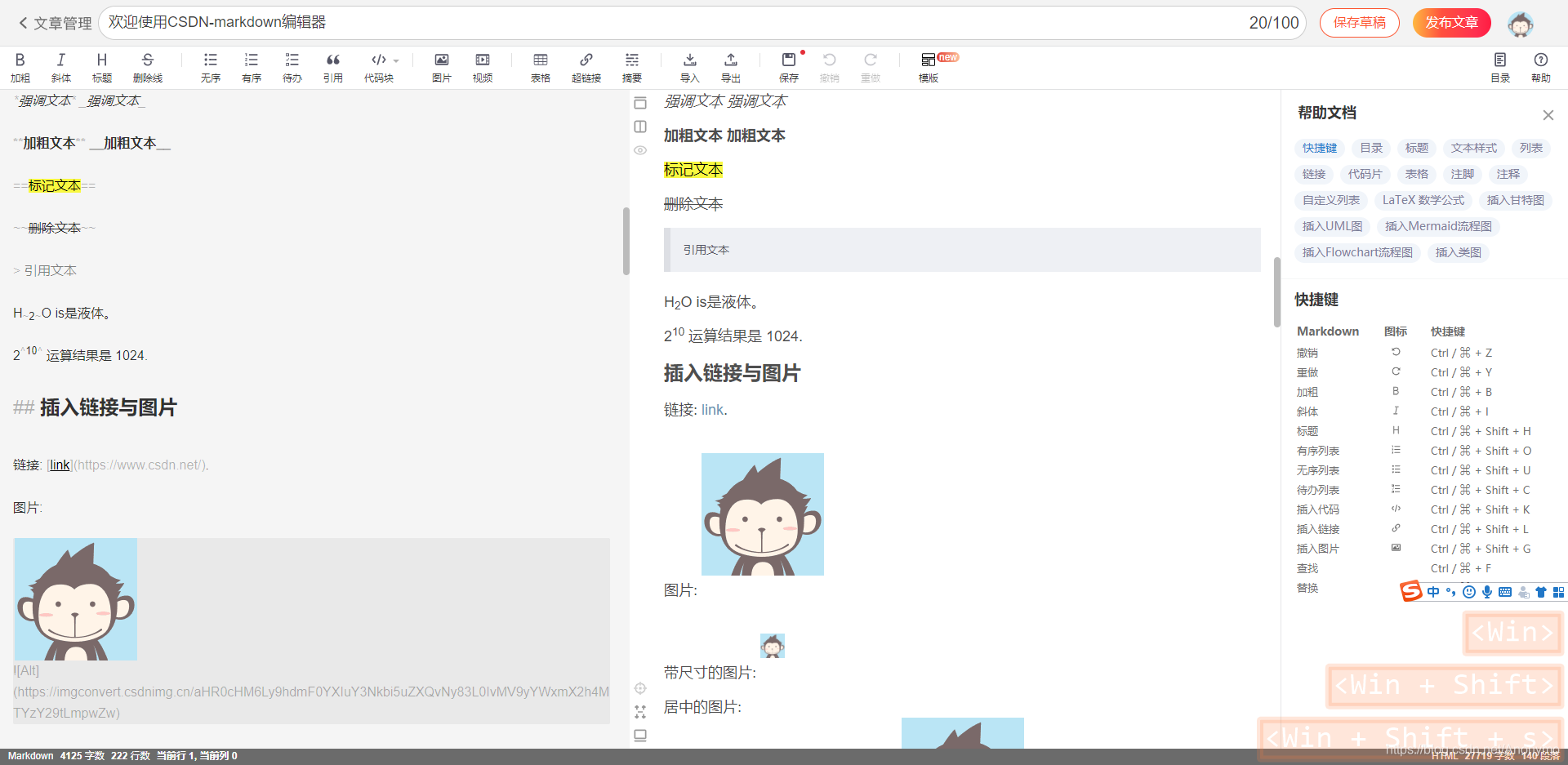
Task: Apply strikethrough with 删除线 tool
Action: point(148,67)
